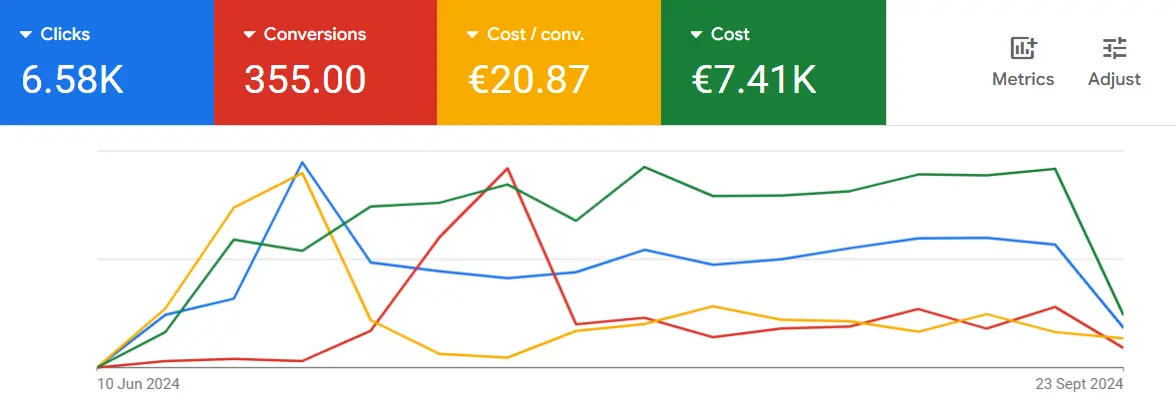Screen dimensions: 1176x408
Task: Open the Conversions metric dropdown arrow
Action: (x=250, y=35)
